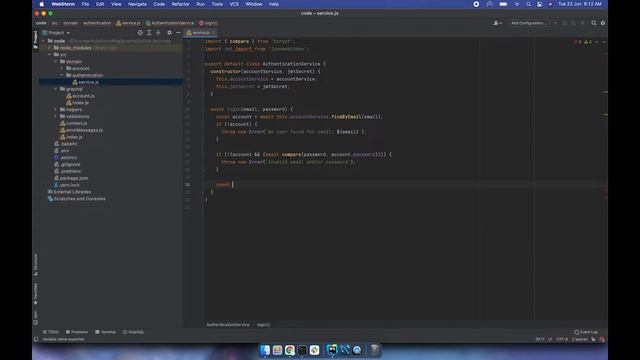Image resolution: width=640 pixels, height=360 pixels.
Task: Click Add Configuration button
Action: [x=528, y=23]
